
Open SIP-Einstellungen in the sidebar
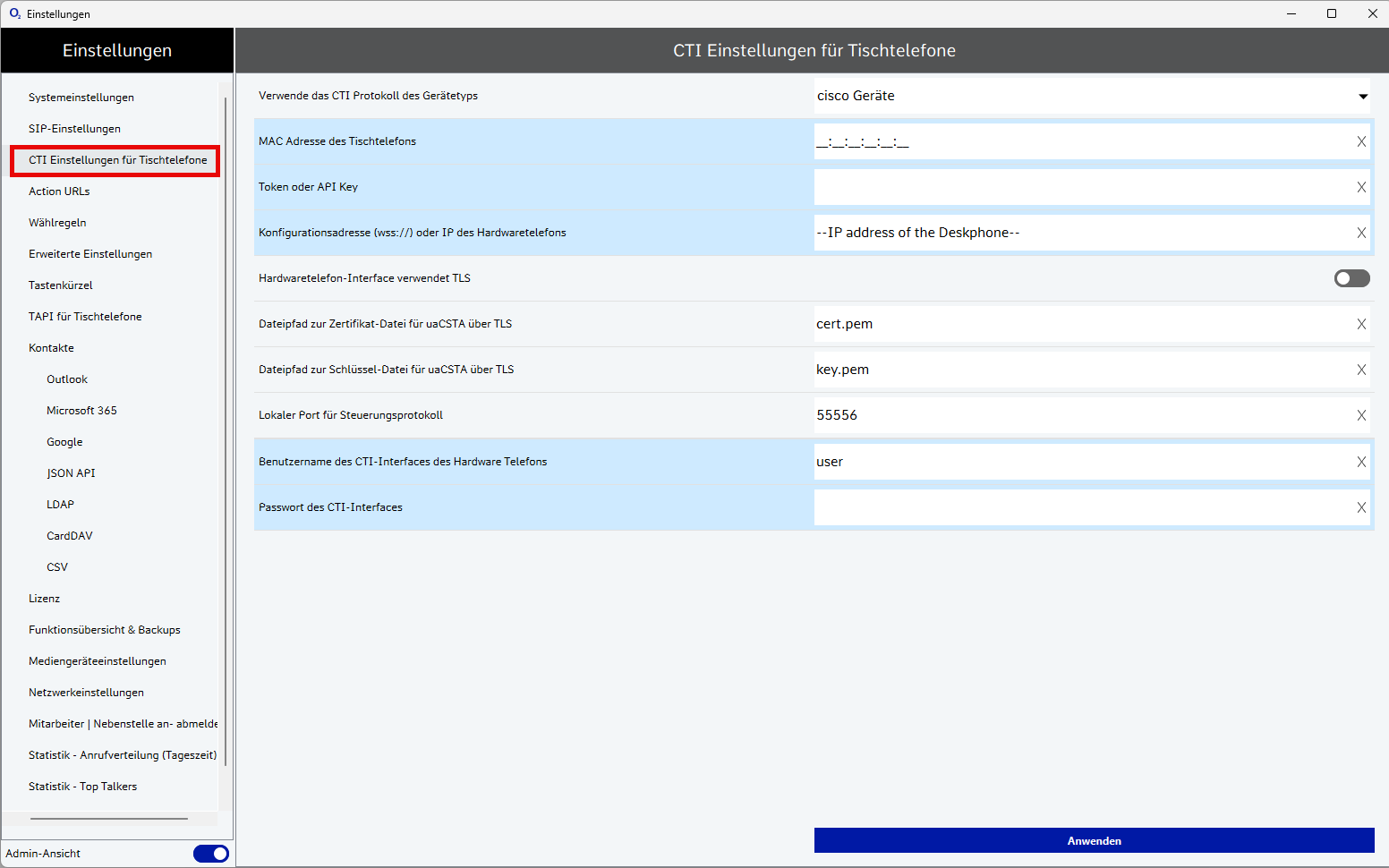click(74, 129)
